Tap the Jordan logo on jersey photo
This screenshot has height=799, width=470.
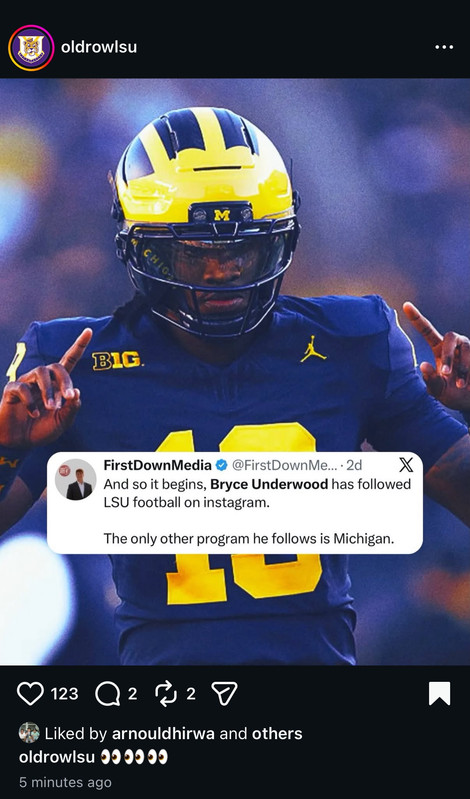tap(313, 349)
